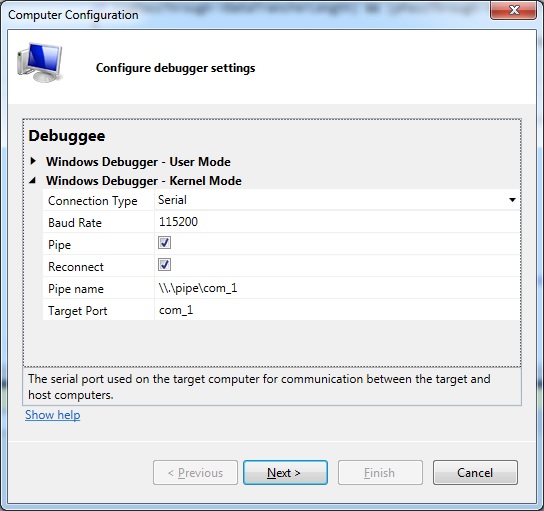Collapse Windows Debugger Kernel Mode triangle

pos(33,180)
